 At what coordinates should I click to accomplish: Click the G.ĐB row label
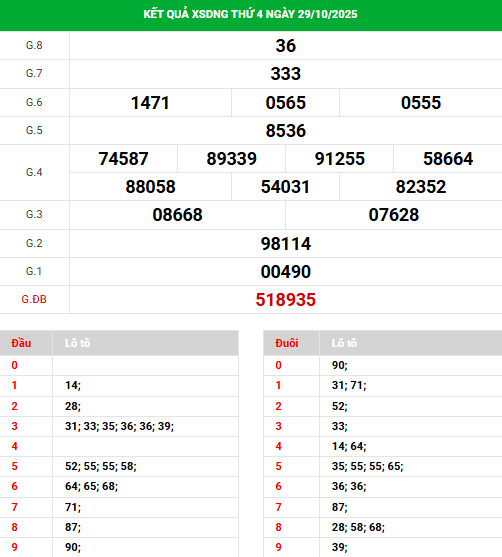pyautogui.click(x=34, y=299)
